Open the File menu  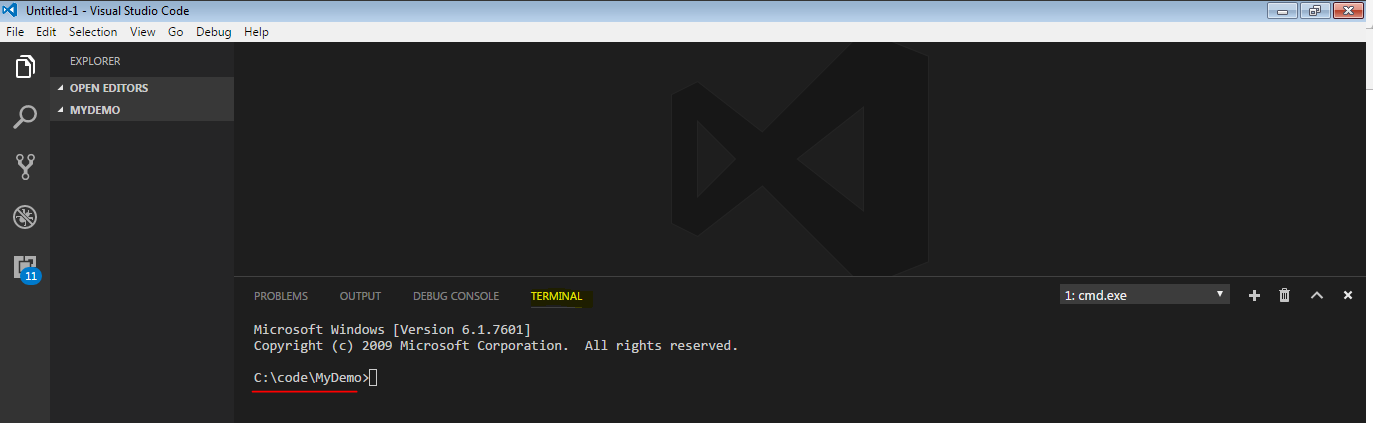(x=15, y=32)
